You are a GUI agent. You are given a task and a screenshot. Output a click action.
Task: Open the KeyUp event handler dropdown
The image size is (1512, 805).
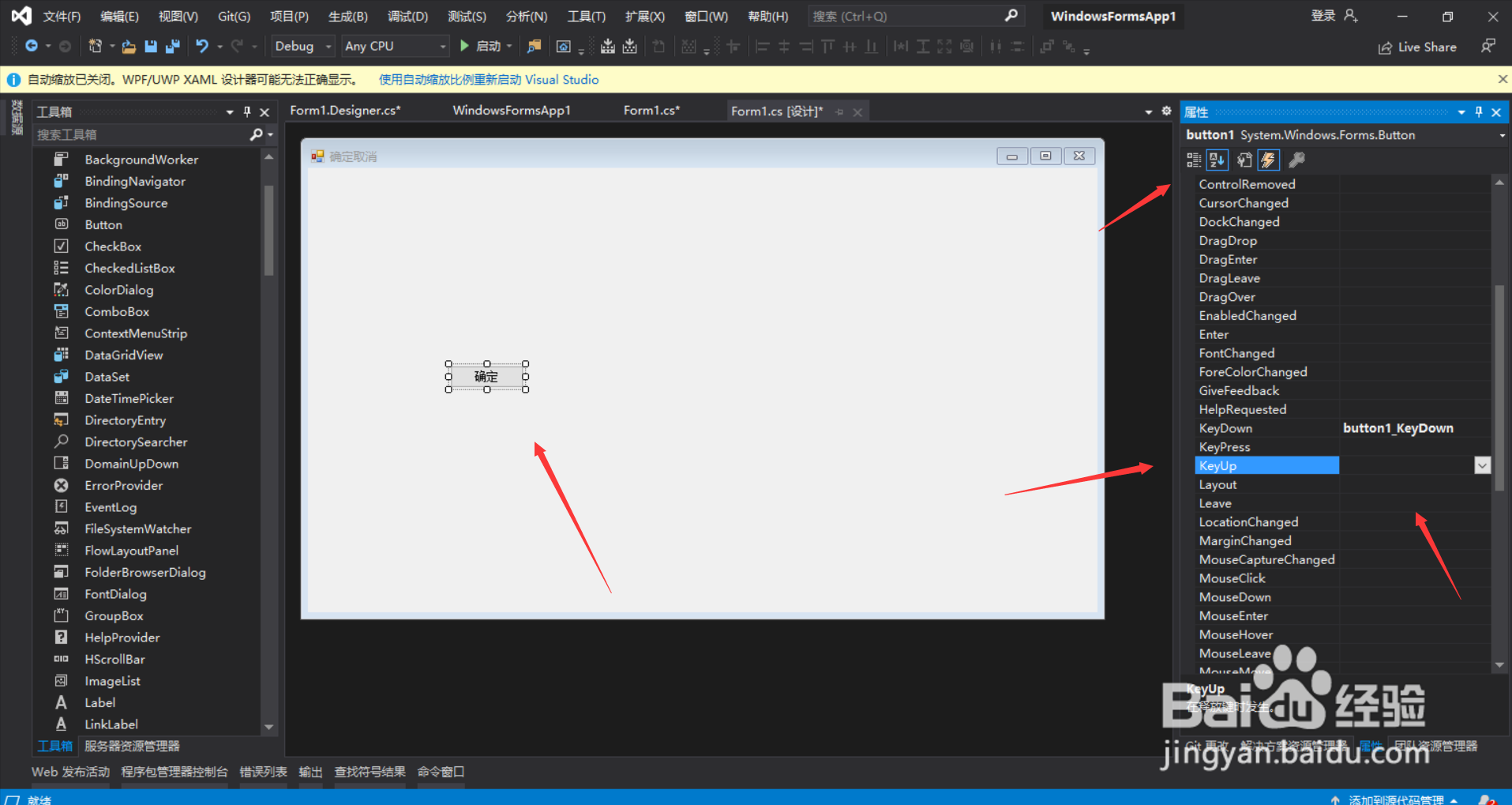[1482, 466]
